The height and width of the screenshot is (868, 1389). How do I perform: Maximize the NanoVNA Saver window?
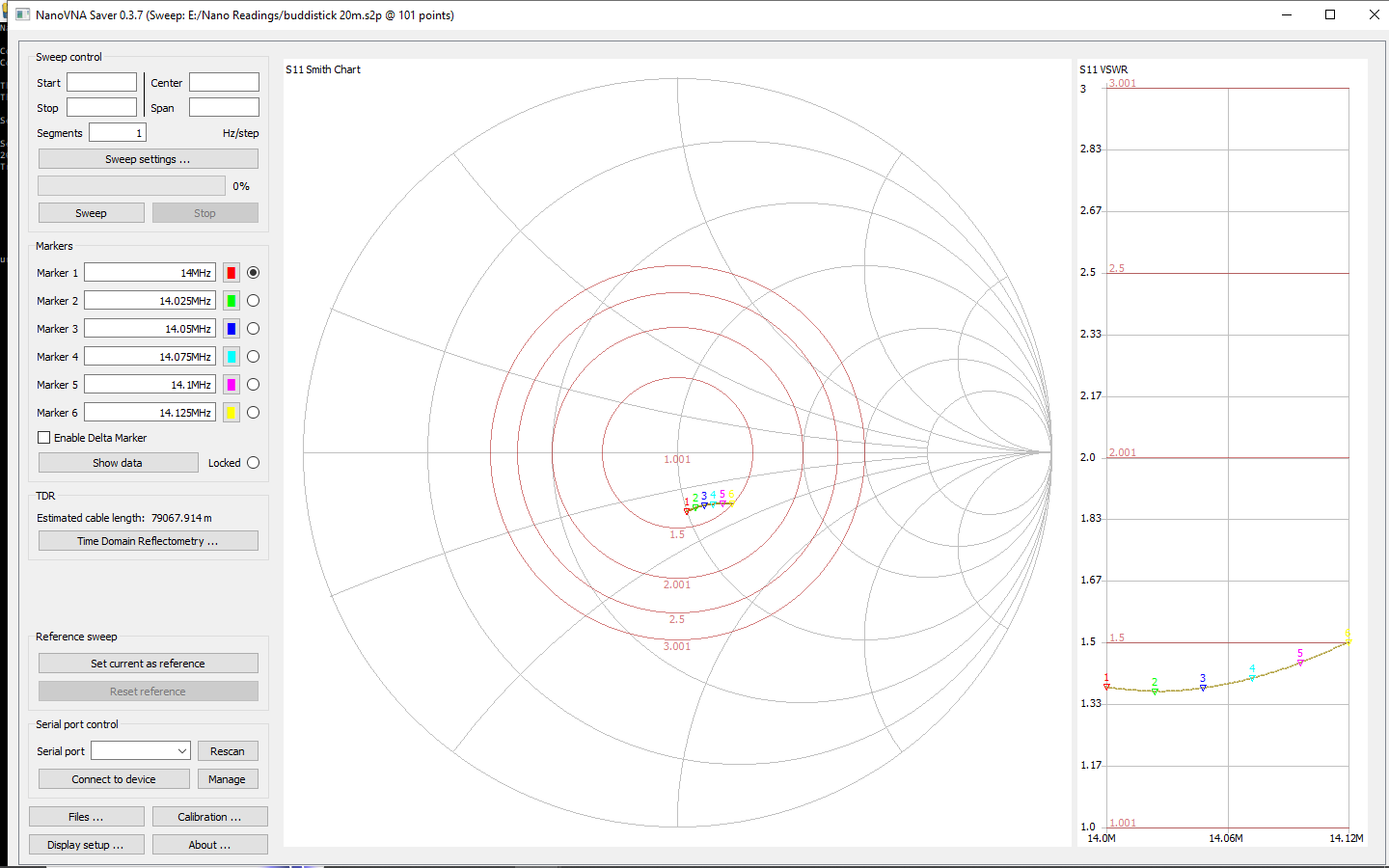(1330, 14)
